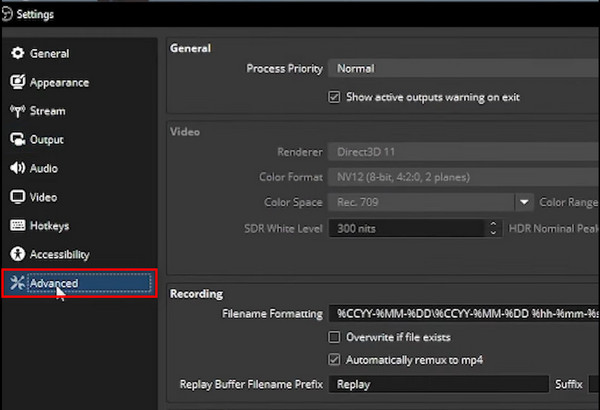Screen dimensions: 600x410
Task: Switch to the Output settings tab
Action: (x=46, y=140)
